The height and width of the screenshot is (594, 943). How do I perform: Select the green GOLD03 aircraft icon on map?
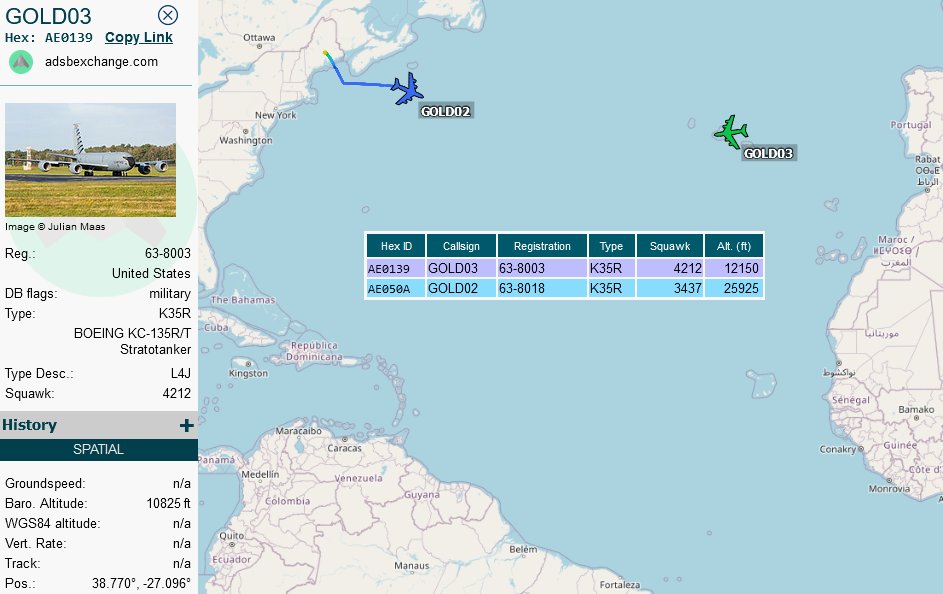(731, 132)
